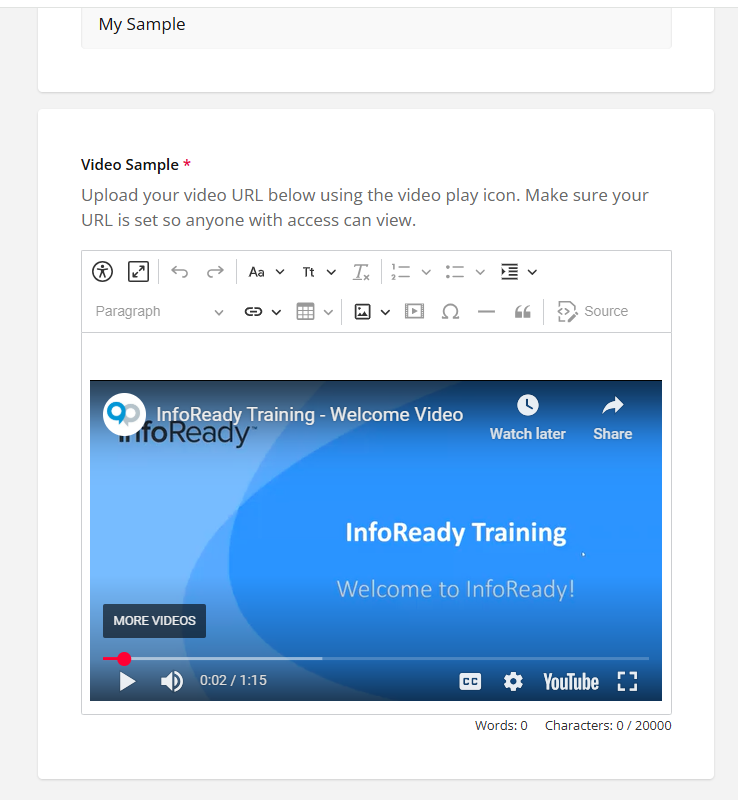Click the Words: 0 counter
Viewport: 738px width, 800px height.
tap(501, 726)
